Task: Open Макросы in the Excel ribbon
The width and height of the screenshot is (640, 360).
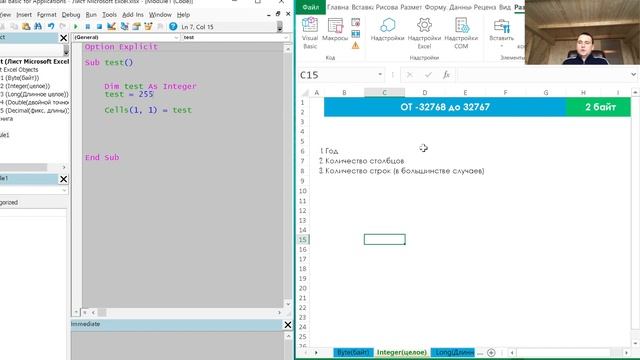Action: 335,30
